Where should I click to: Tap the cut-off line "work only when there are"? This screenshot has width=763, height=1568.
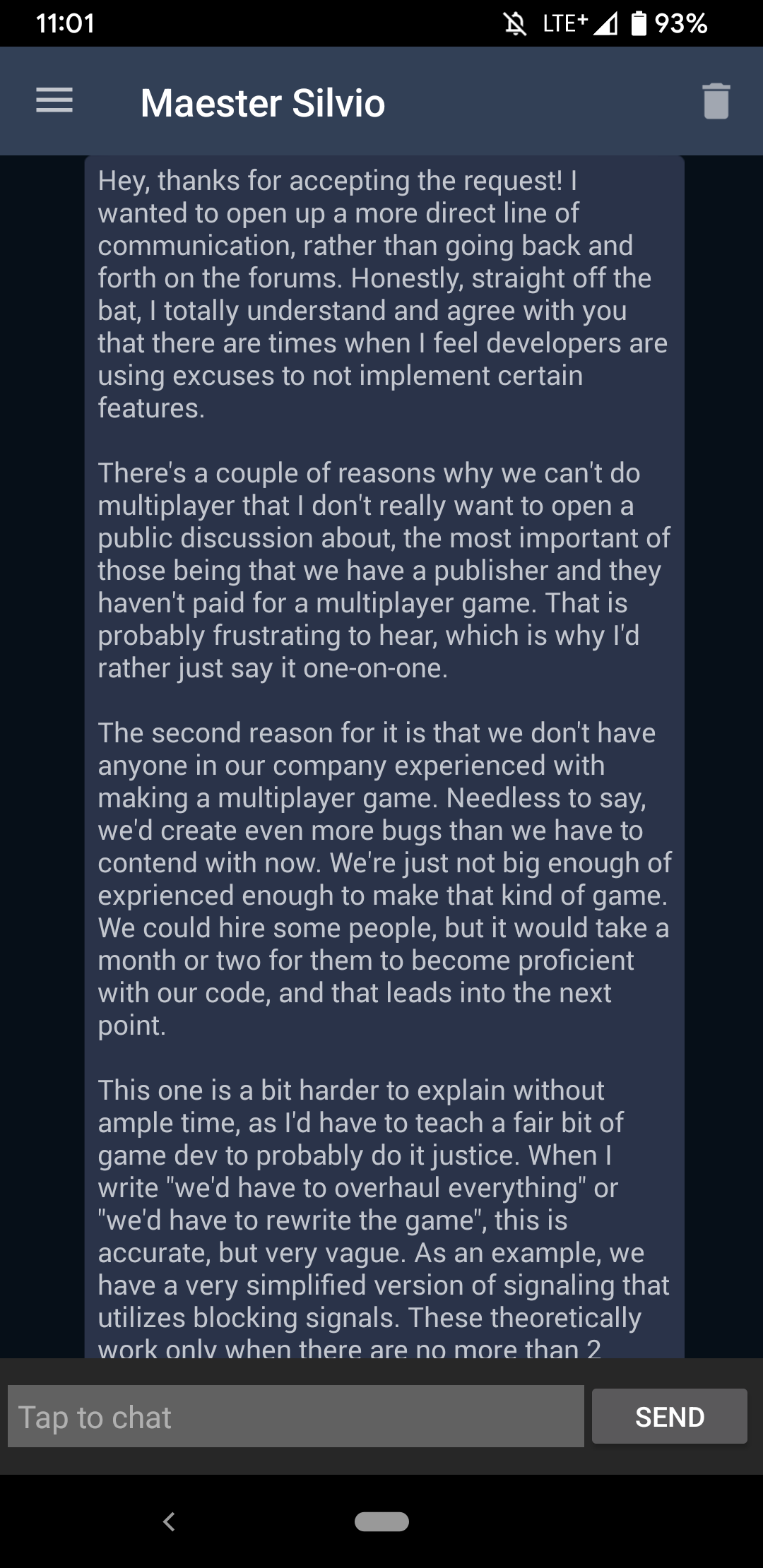[349, 1348]
